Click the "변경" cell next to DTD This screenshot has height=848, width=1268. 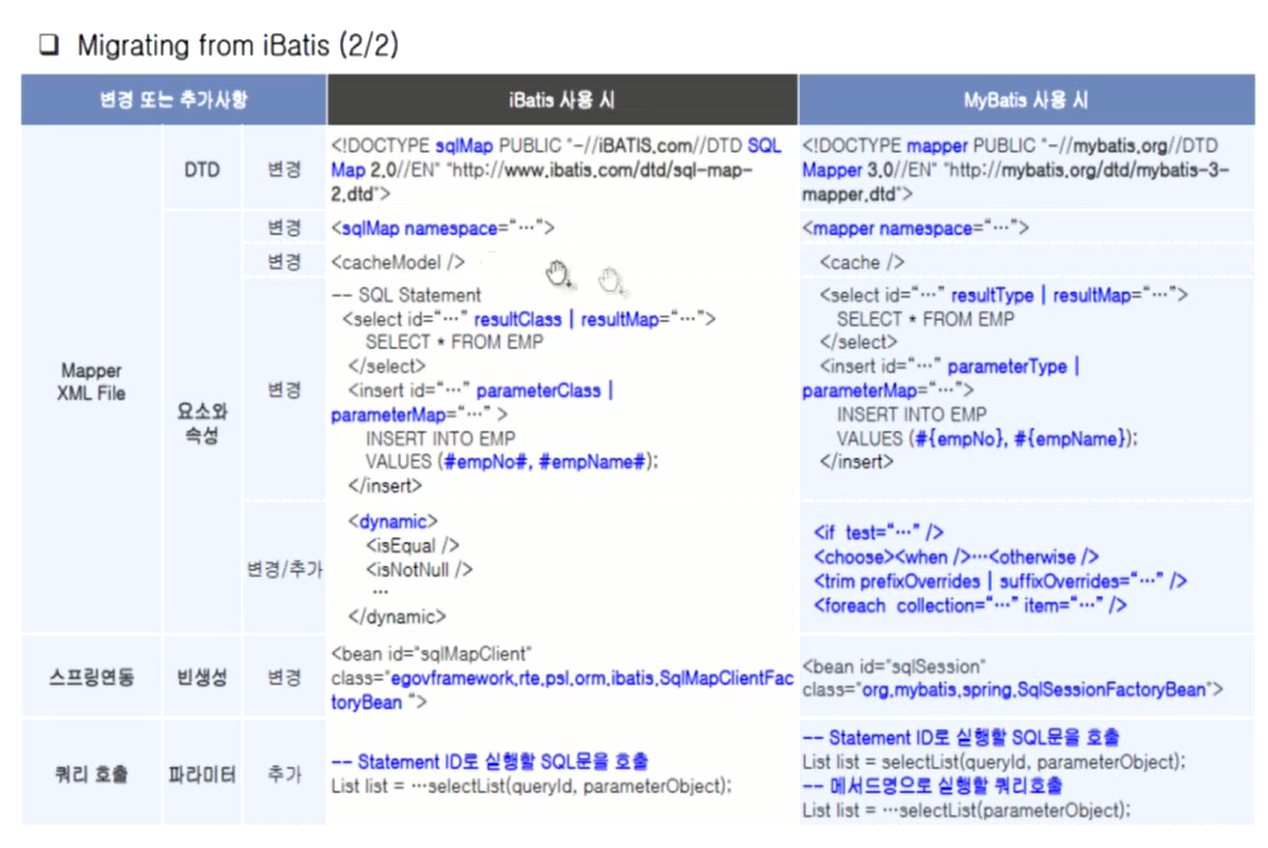(285, 169)
